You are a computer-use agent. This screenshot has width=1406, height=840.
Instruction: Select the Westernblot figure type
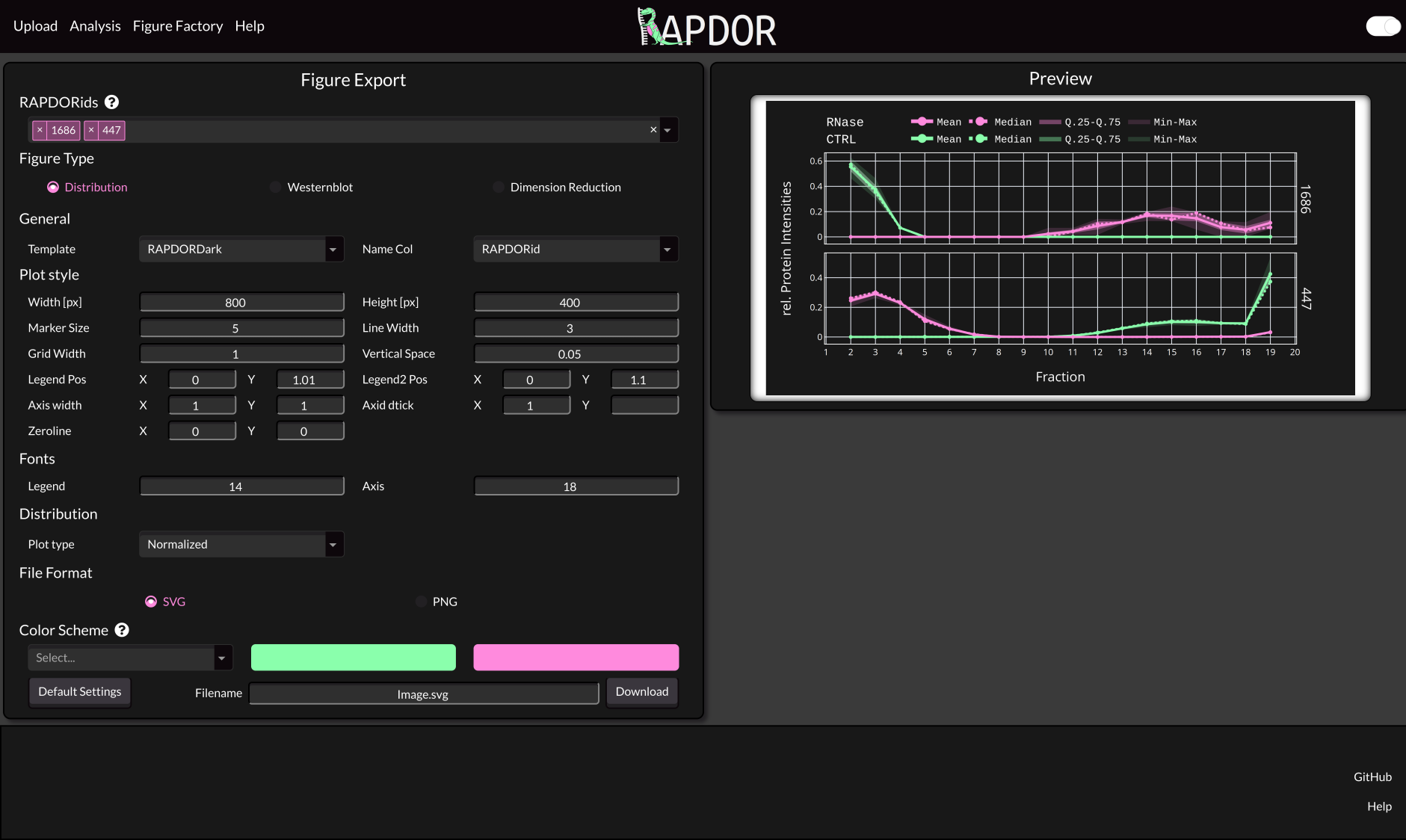pyautogui.click(x=276, y=188)
